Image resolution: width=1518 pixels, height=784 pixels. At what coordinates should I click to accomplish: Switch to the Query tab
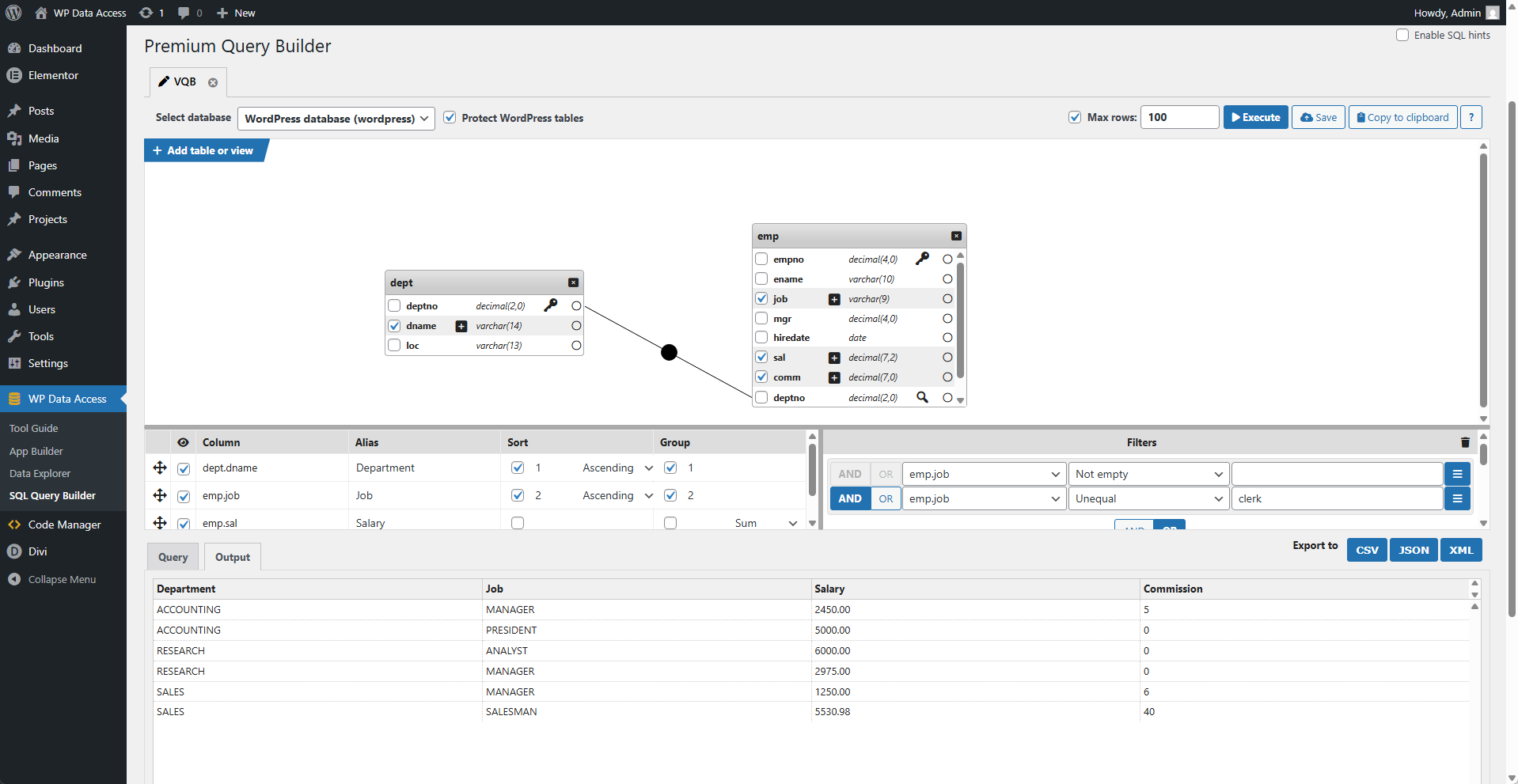pos(173,557)
